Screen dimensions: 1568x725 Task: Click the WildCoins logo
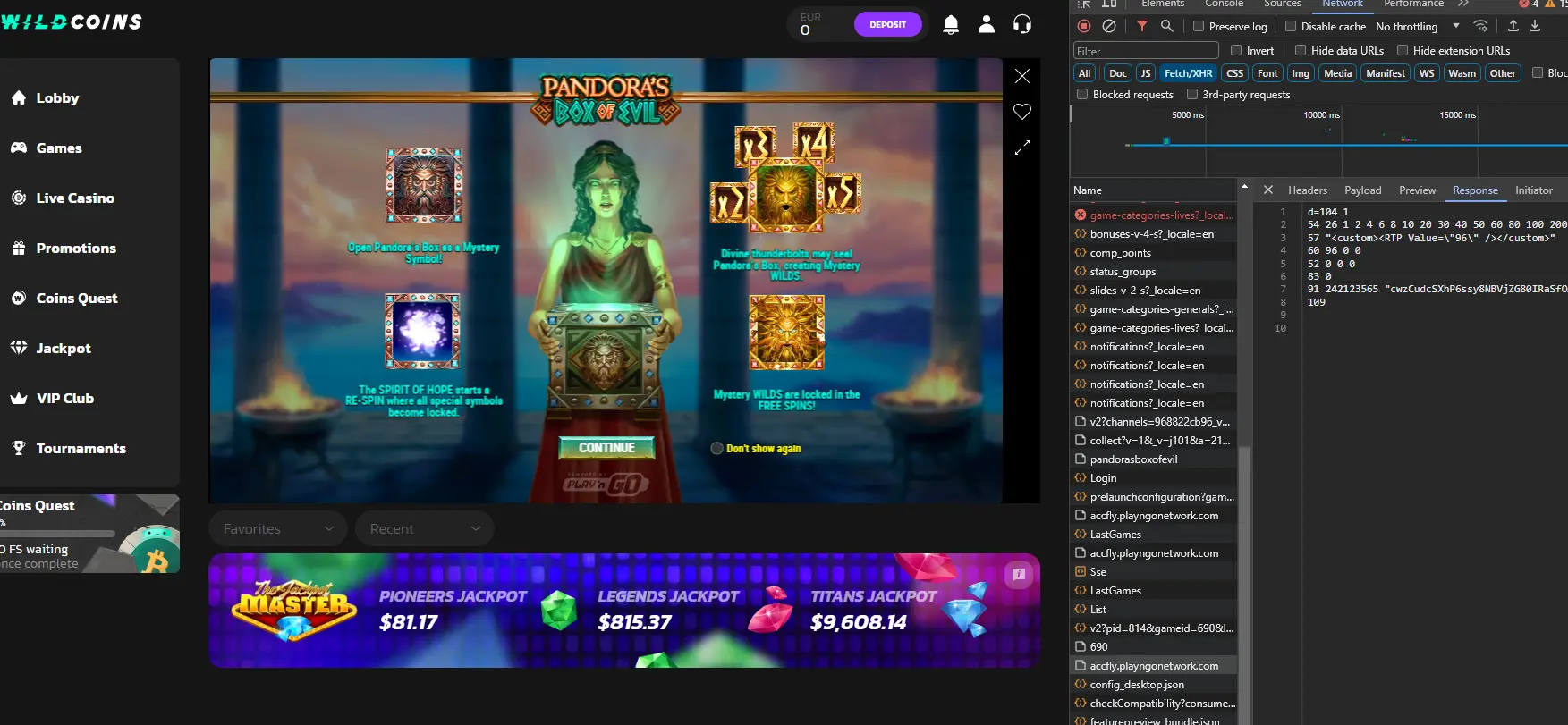(x=72, y=21)
